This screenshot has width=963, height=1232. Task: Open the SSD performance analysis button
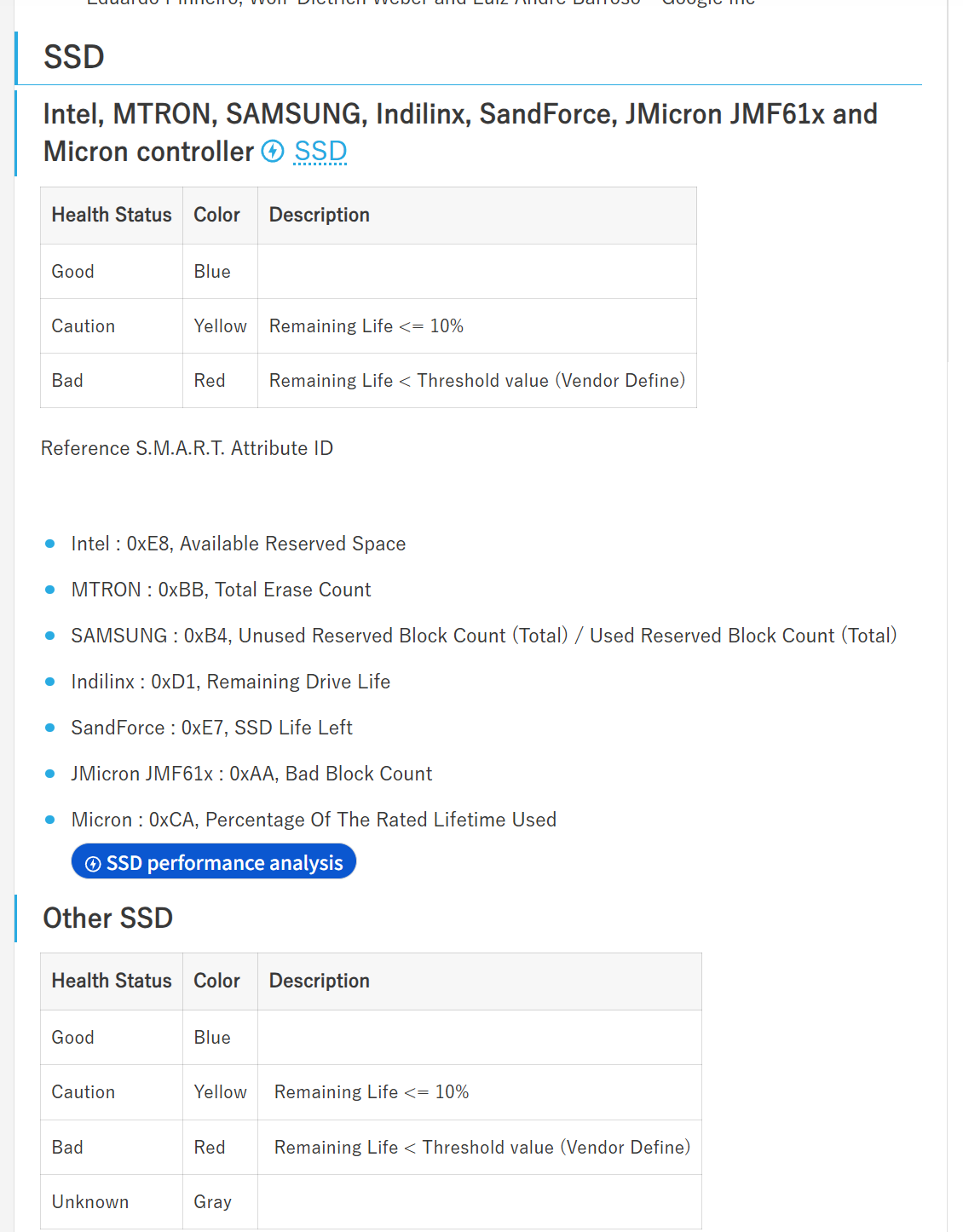[x=214, y=861]
